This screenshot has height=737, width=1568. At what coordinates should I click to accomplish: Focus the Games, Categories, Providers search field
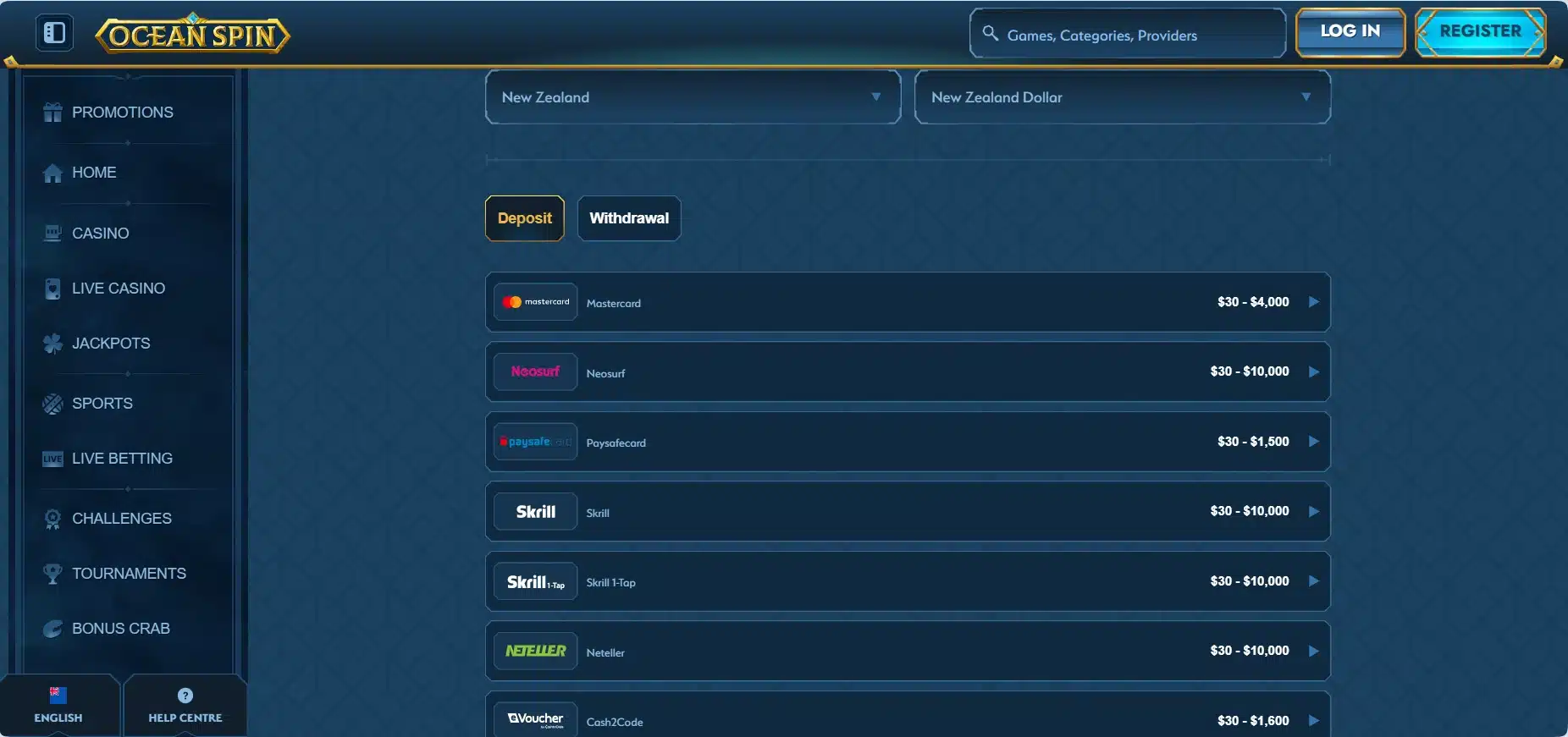(1128, 34)
